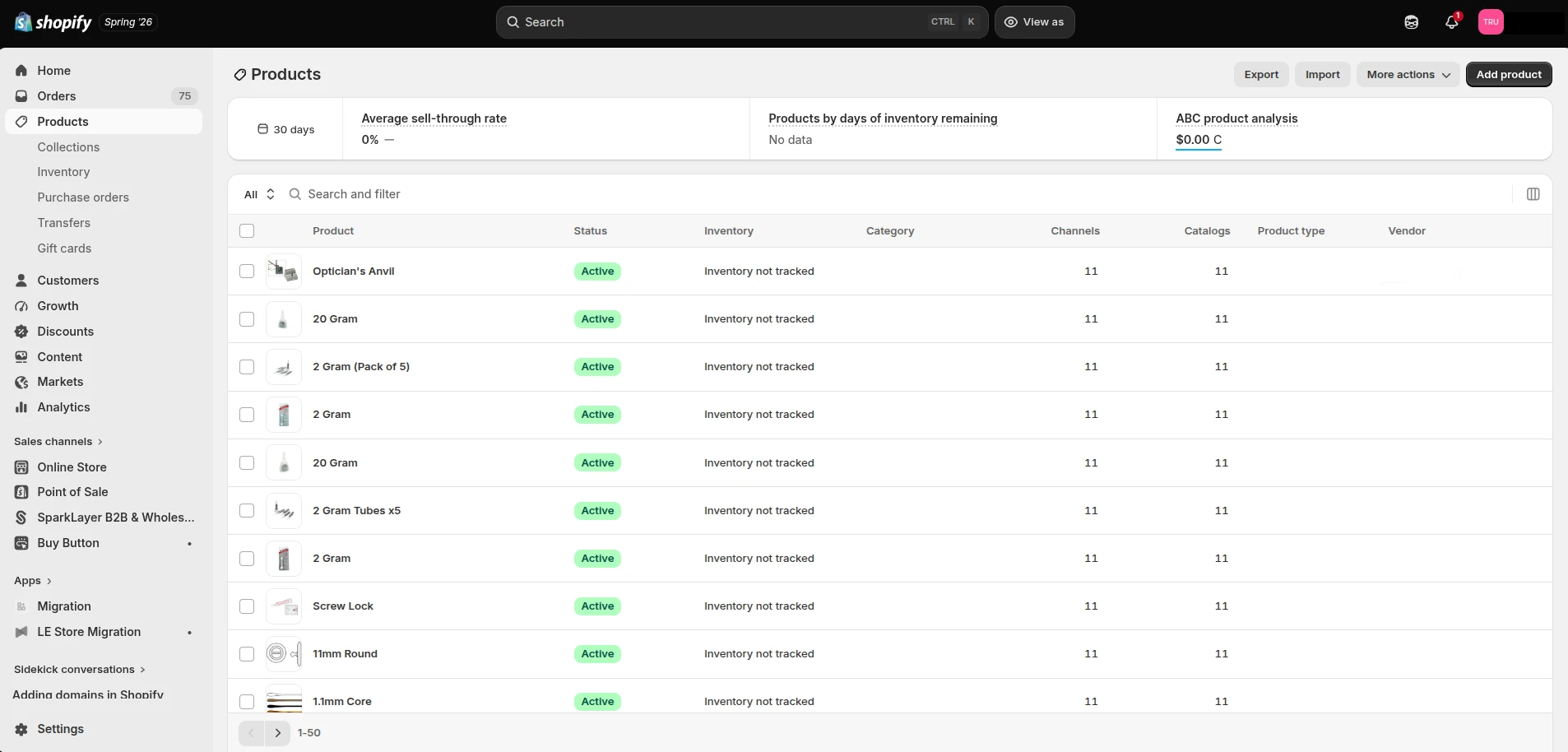Open the ABC product analysis report
The width and height of the screenshot is (1568, 752).
pos(1236,118)
